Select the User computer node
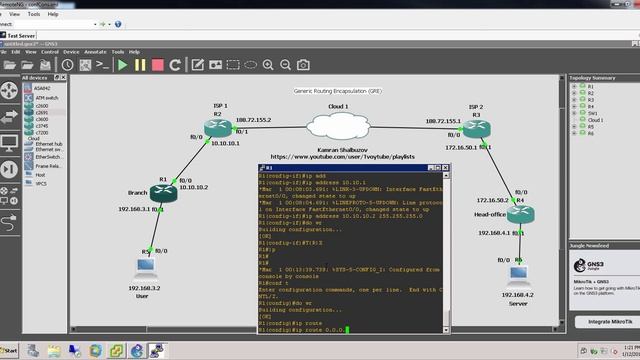Viewport: 640px width, 360px height. click(146, 268)
